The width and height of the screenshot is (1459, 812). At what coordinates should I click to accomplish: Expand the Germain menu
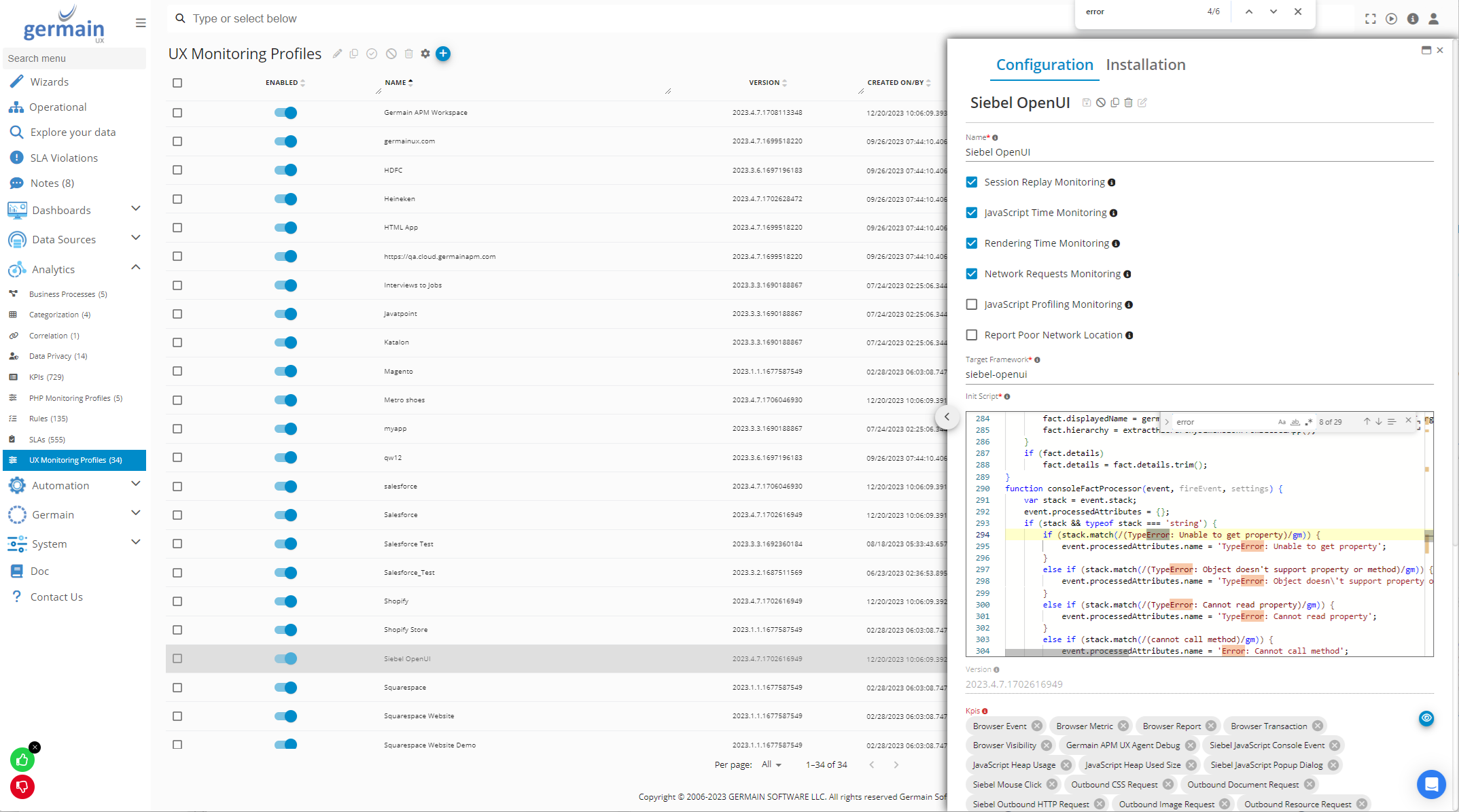tap(135, 513)
